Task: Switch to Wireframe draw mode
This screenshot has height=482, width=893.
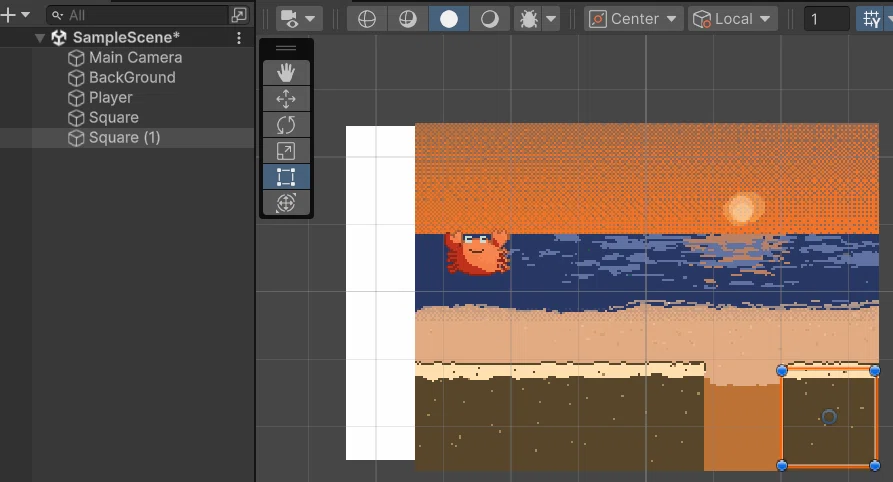Action: (367, 19)
